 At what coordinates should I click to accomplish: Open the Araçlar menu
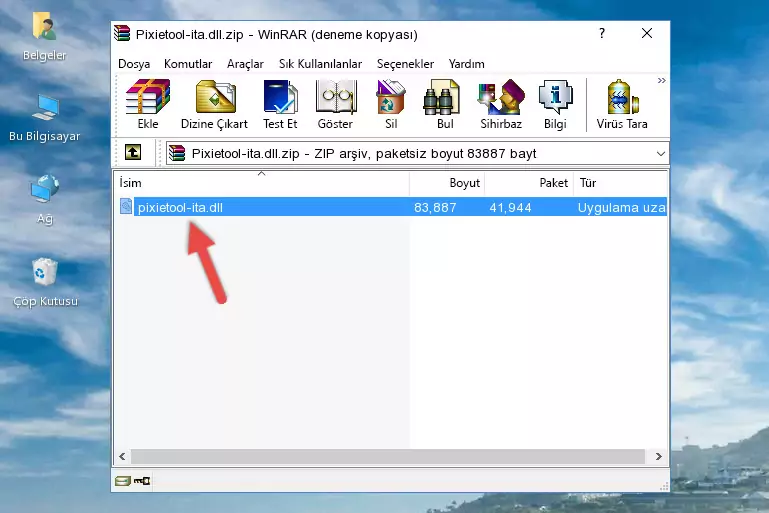click(245, 64)
